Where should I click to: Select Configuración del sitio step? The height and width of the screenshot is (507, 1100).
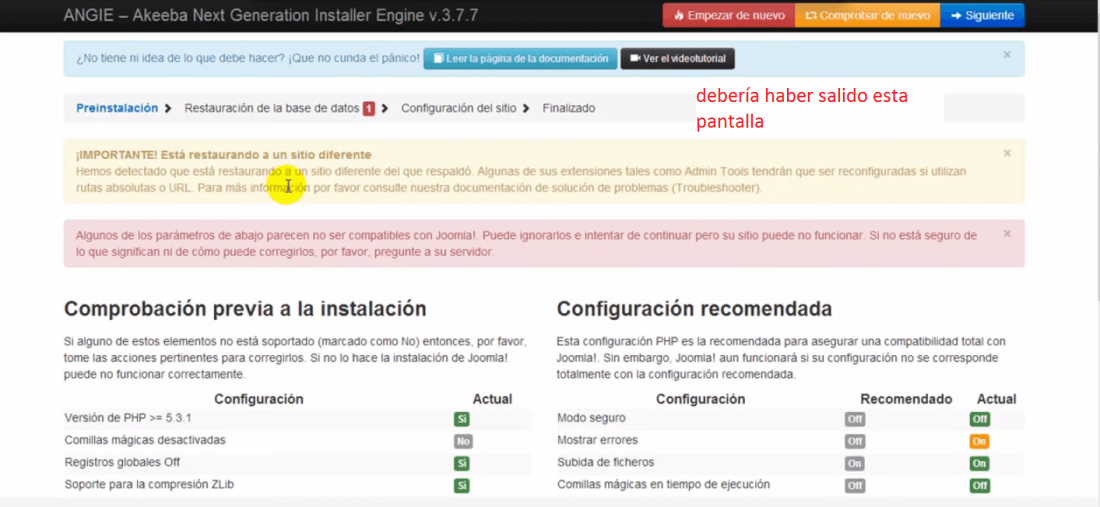tap(459, 108)
